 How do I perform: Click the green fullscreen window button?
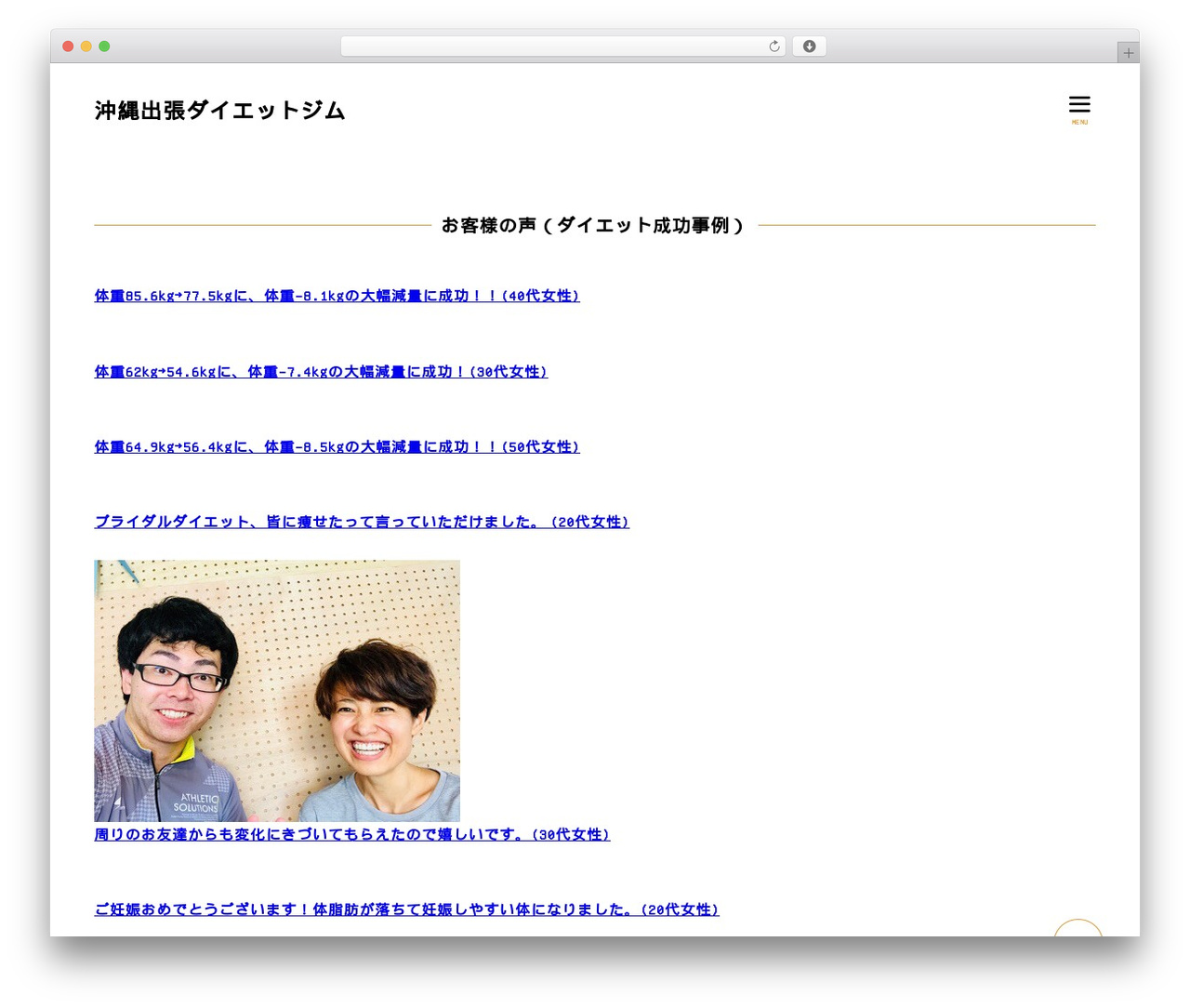click(x=104, y=46)
